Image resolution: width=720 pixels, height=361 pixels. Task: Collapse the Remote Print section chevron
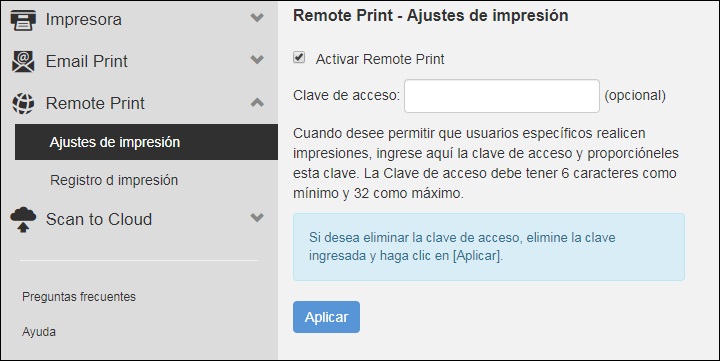(x=257, y=102)
